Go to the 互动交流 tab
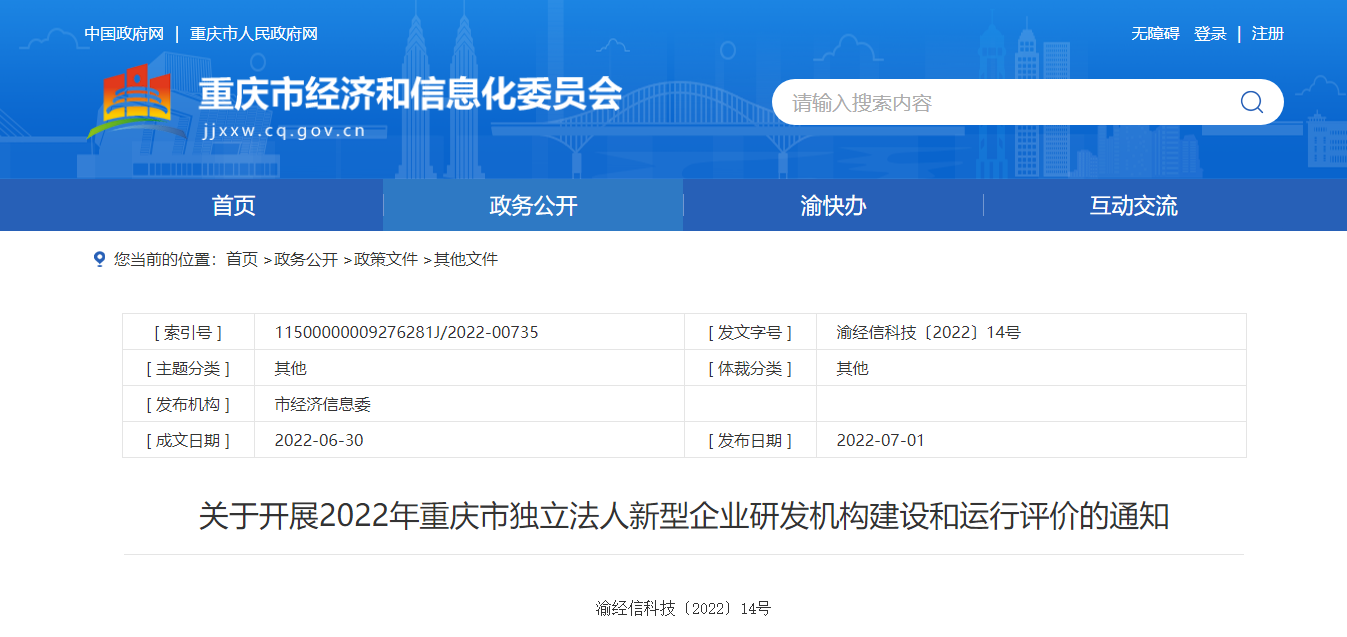The image size is (1347, 637). (1133, 205)
